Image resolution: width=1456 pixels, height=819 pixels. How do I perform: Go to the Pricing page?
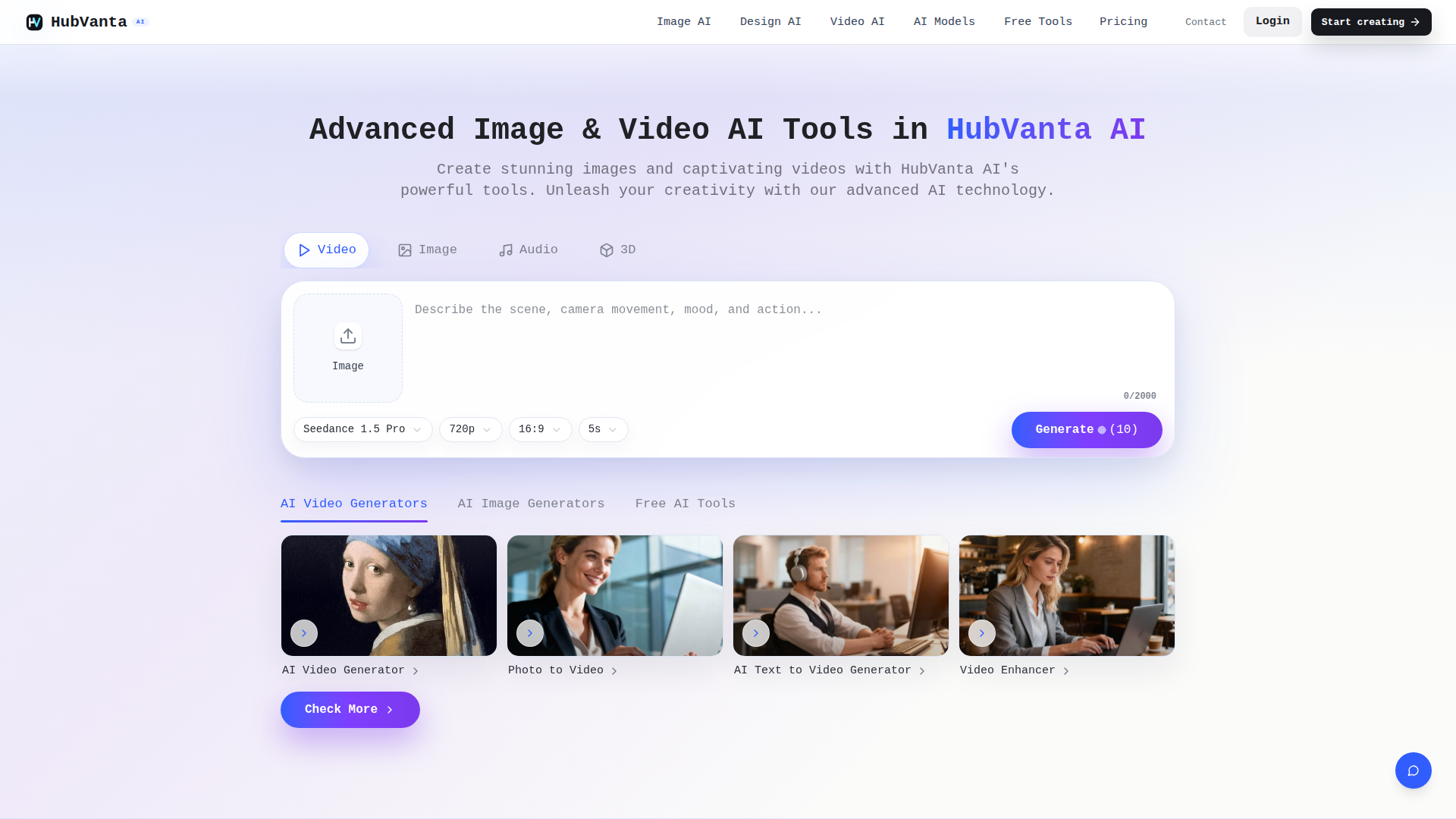(x=1124, y=22)
